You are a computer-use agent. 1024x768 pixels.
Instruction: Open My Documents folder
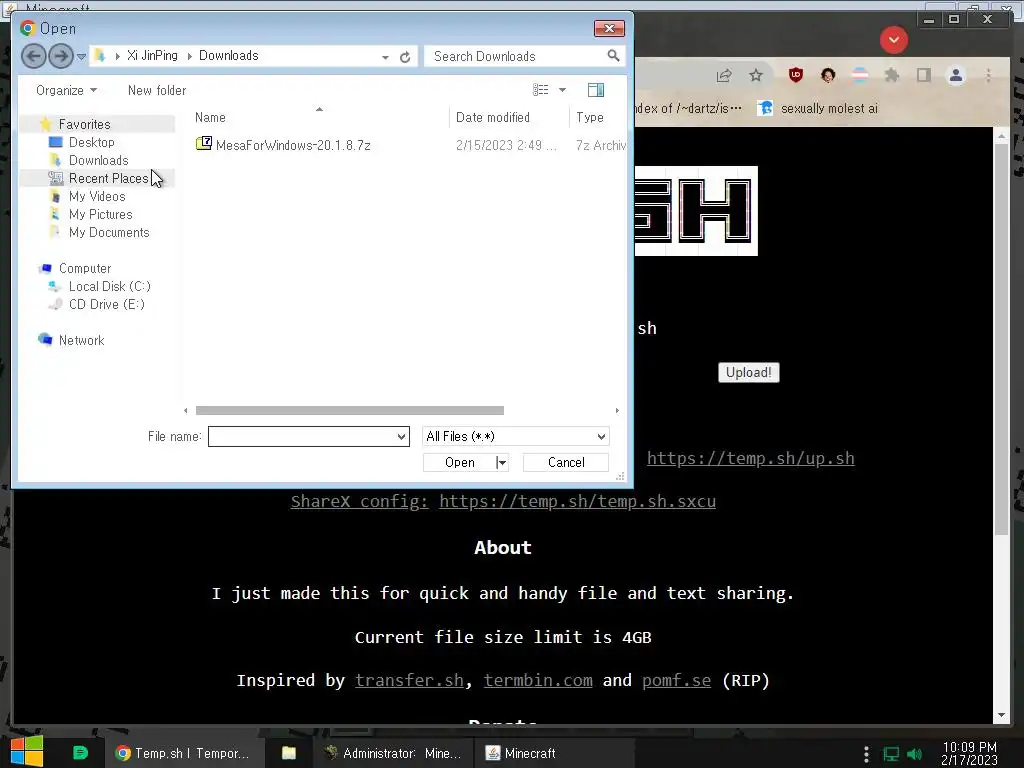(109, 232)
